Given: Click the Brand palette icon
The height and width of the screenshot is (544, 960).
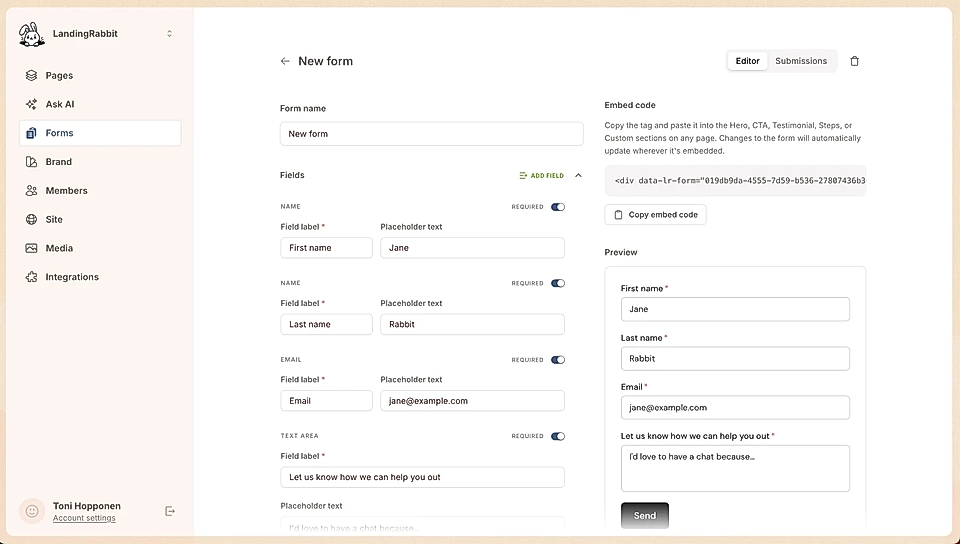Looking at the screenshot, I should 31,162.
